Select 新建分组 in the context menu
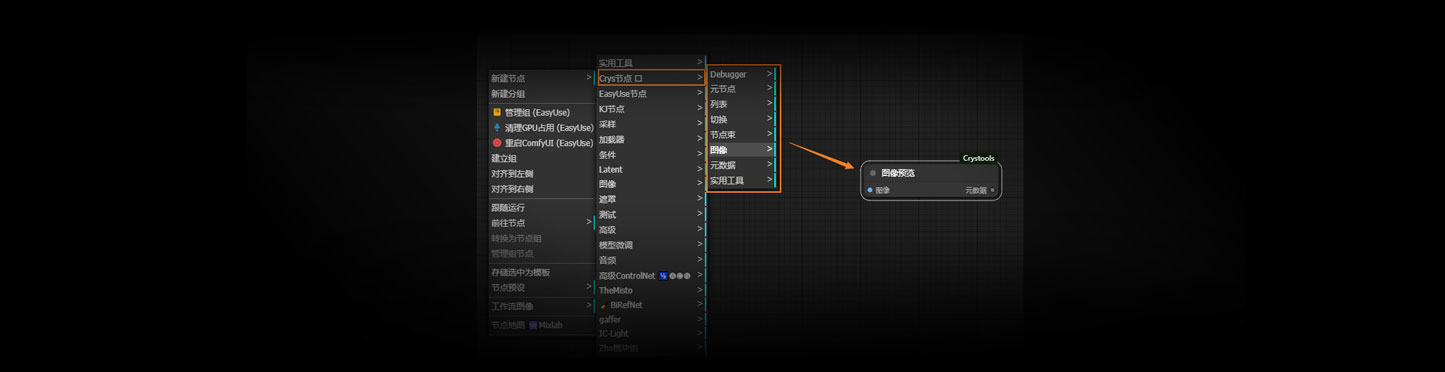The height and width of the screenshot is (372, 1445). (541, 94)
